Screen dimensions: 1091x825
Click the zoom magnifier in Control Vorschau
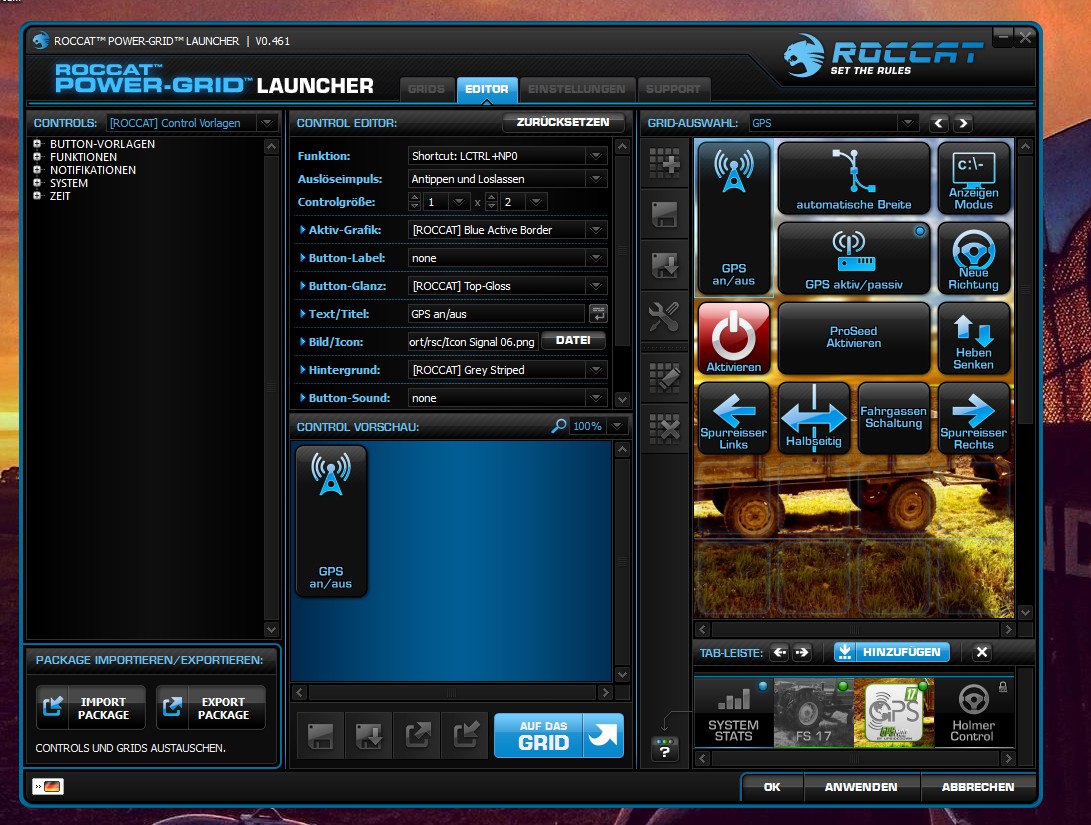click(x=559, y=426)
